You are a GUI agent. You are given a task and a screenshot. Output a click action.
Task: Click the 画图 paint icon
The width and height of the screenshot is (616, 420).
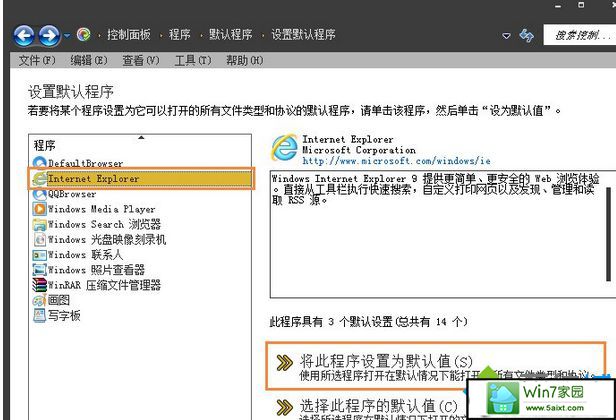point(39,301)
